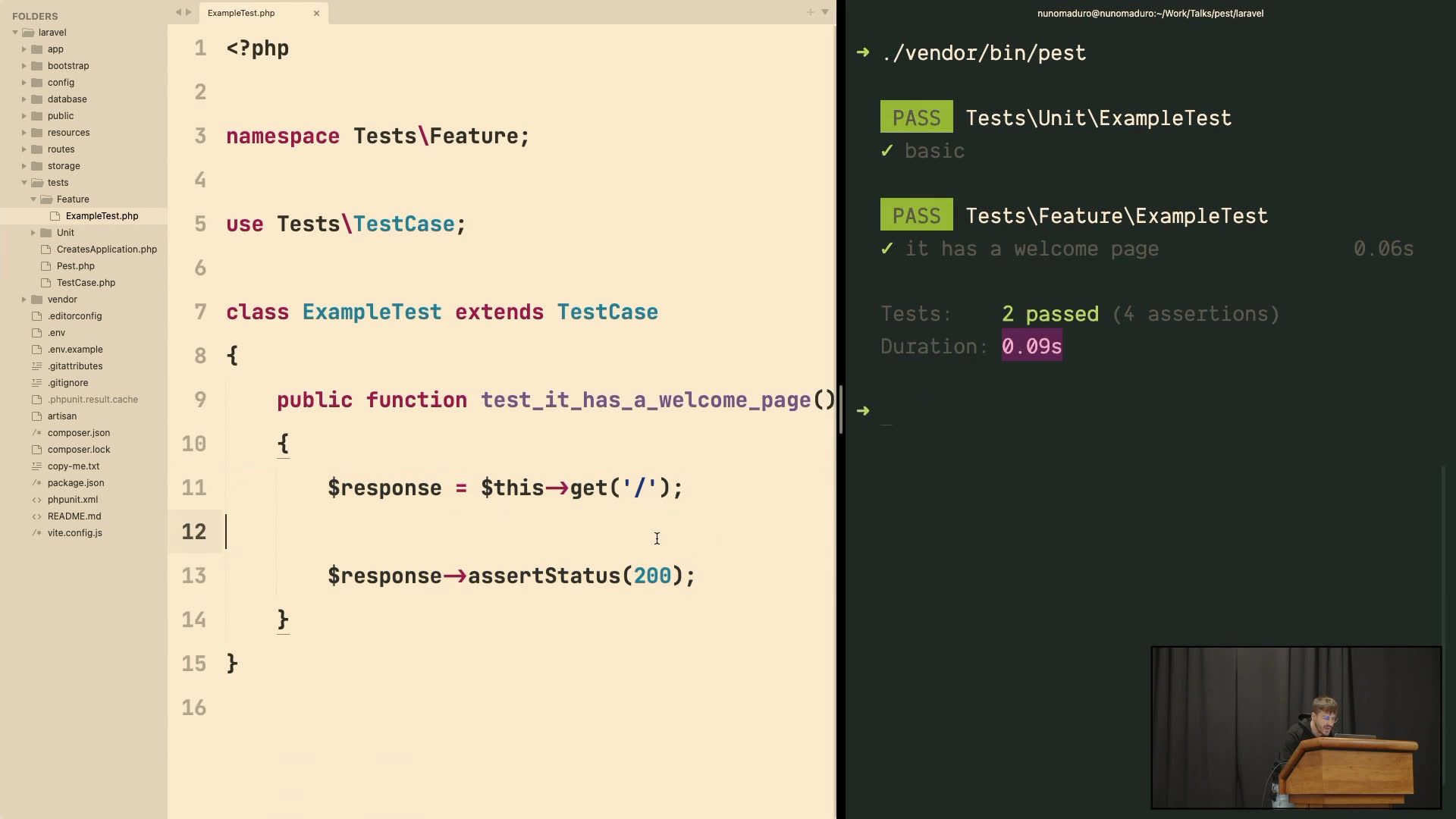Image resolution: width=1456 pixels, height=819 pixels.
Task: Collapse the Feature folder
Action: coord(33,199)
